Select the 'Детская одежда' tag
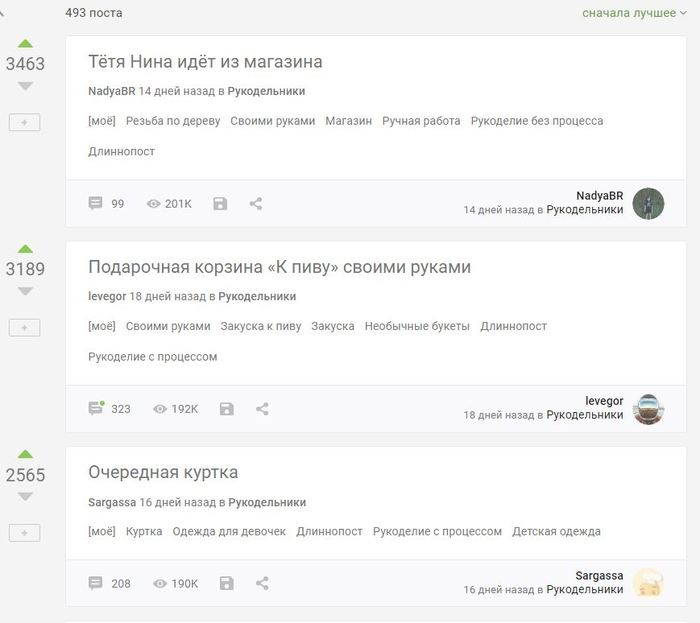Screen dimensions: 700x623 point(556,531)
